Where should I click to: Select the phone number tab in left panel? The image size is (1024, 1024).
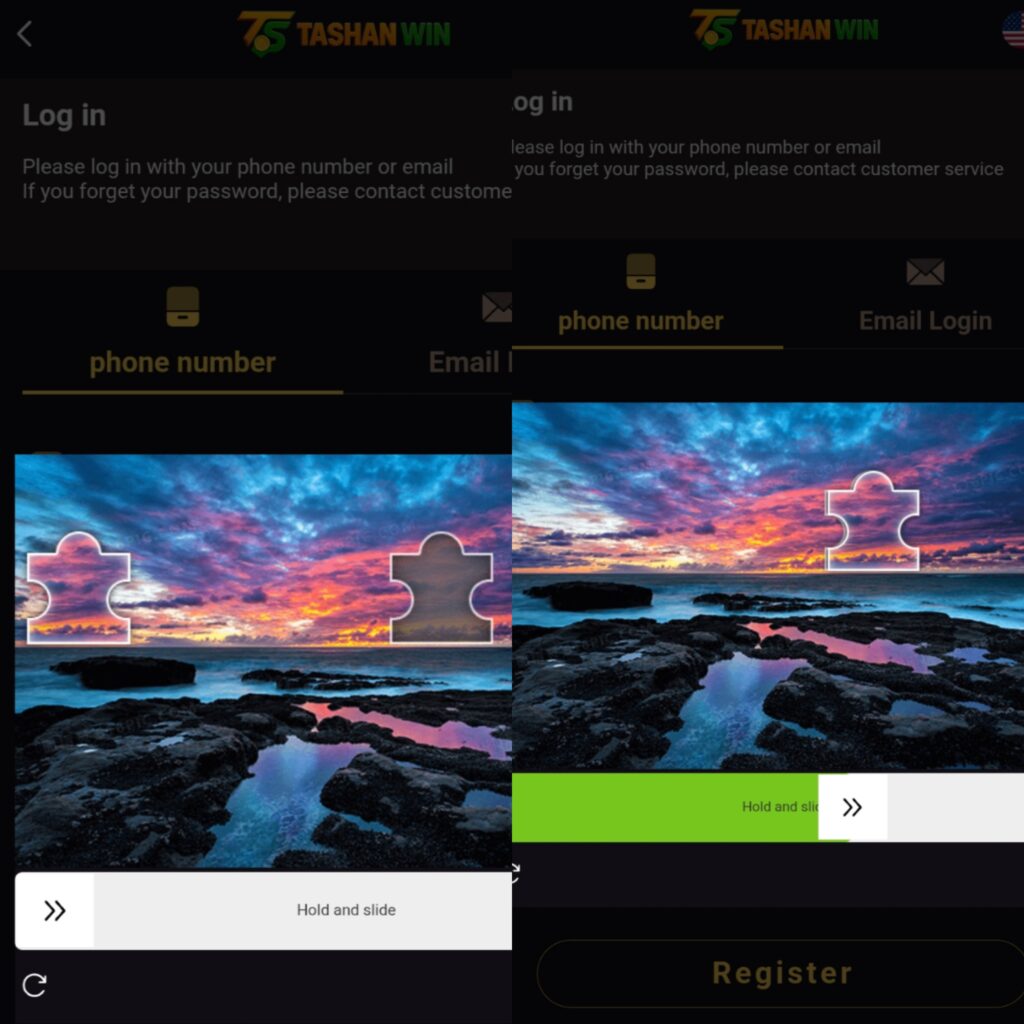[x=182, y=362]
